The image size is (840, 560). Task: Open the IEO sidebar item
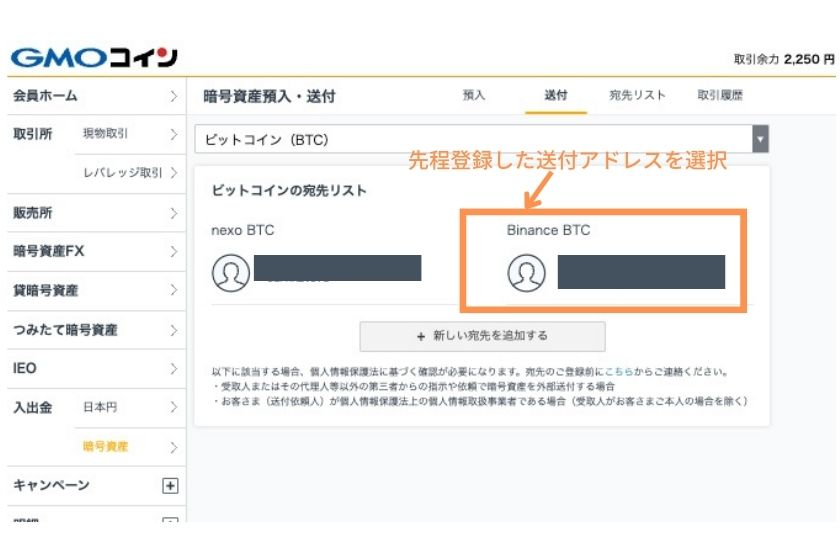(x=96, y=369)
